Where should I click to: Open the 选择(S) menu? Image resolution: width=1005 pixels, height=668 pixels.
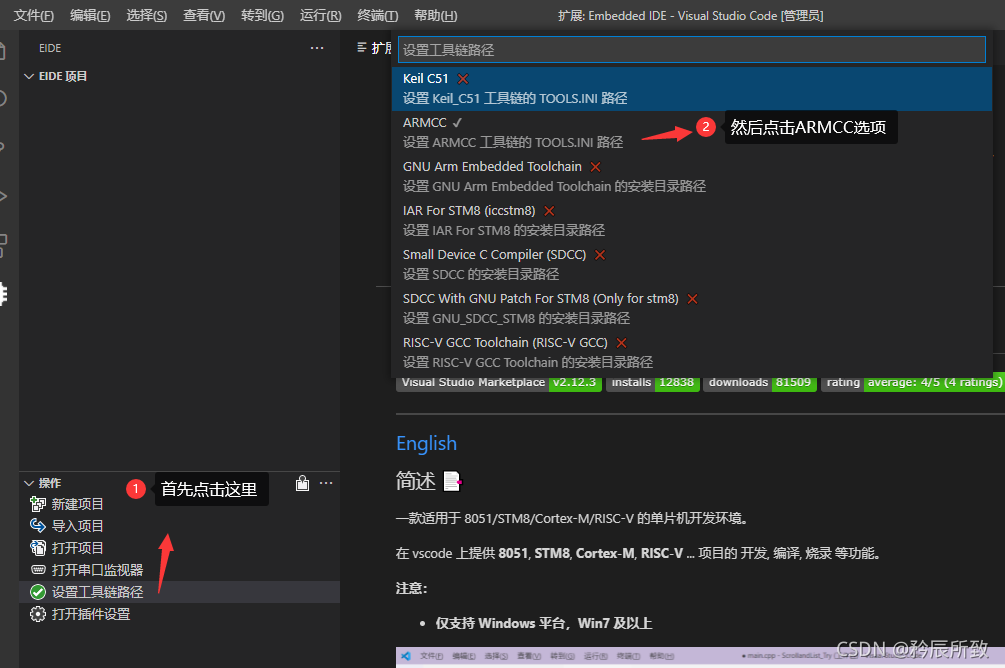pyautogui.click(x=146, y=15)
